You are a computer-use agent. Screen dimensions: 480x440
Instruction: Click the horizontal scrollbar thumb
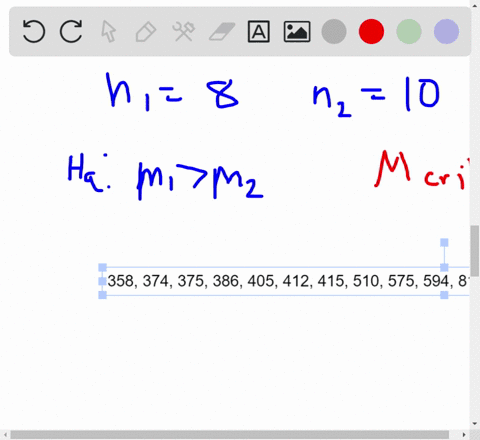click(x=229, y=435)
